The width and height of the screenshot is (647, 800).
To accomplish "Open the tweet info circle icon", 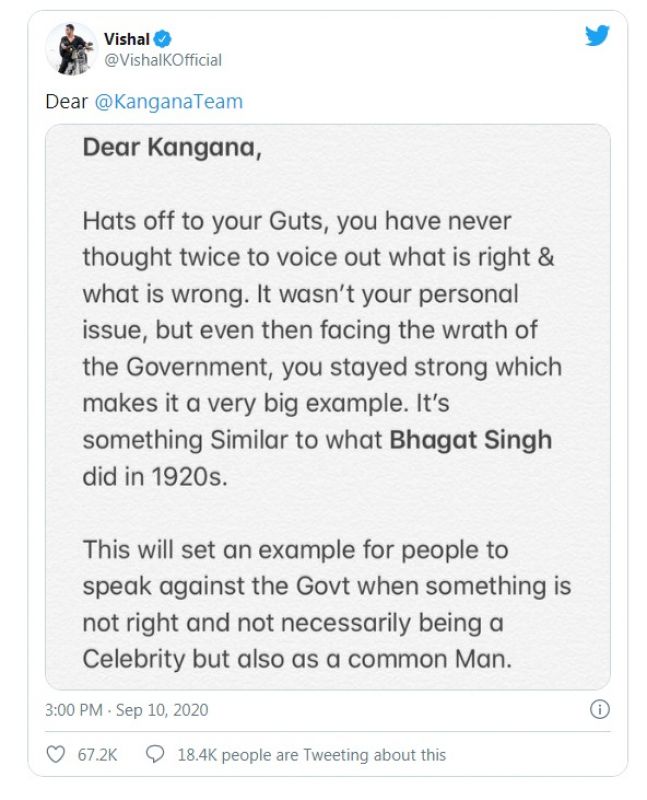I will [599, 710].
